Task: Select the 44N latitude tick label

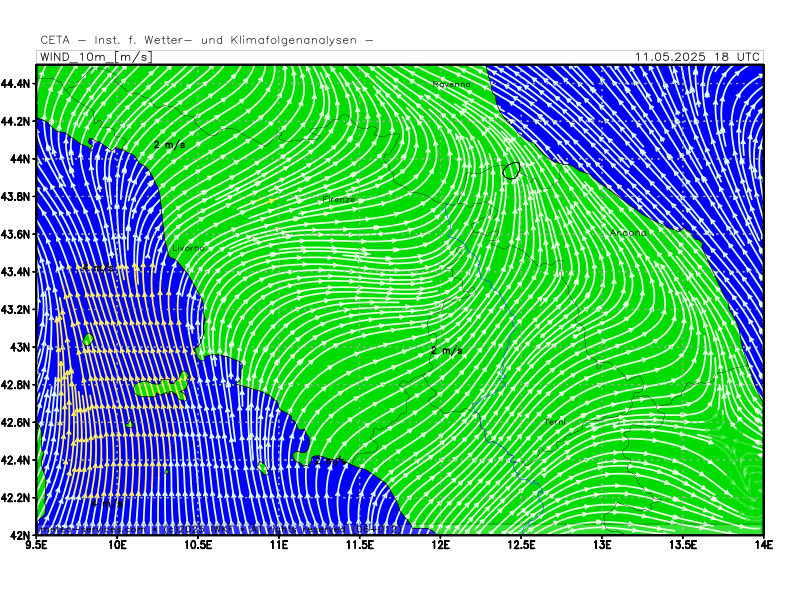Action: [x=20, y=159]
